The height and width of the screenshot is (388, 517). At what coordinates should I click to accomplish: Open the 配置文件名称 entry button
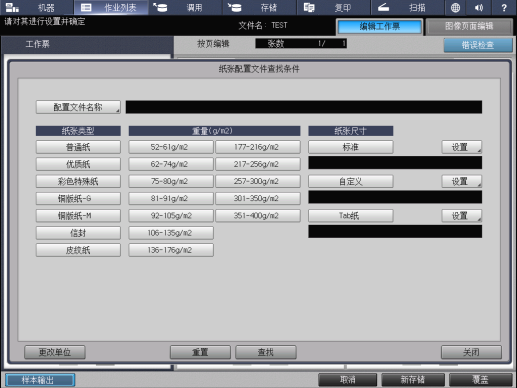pos(78,107)
